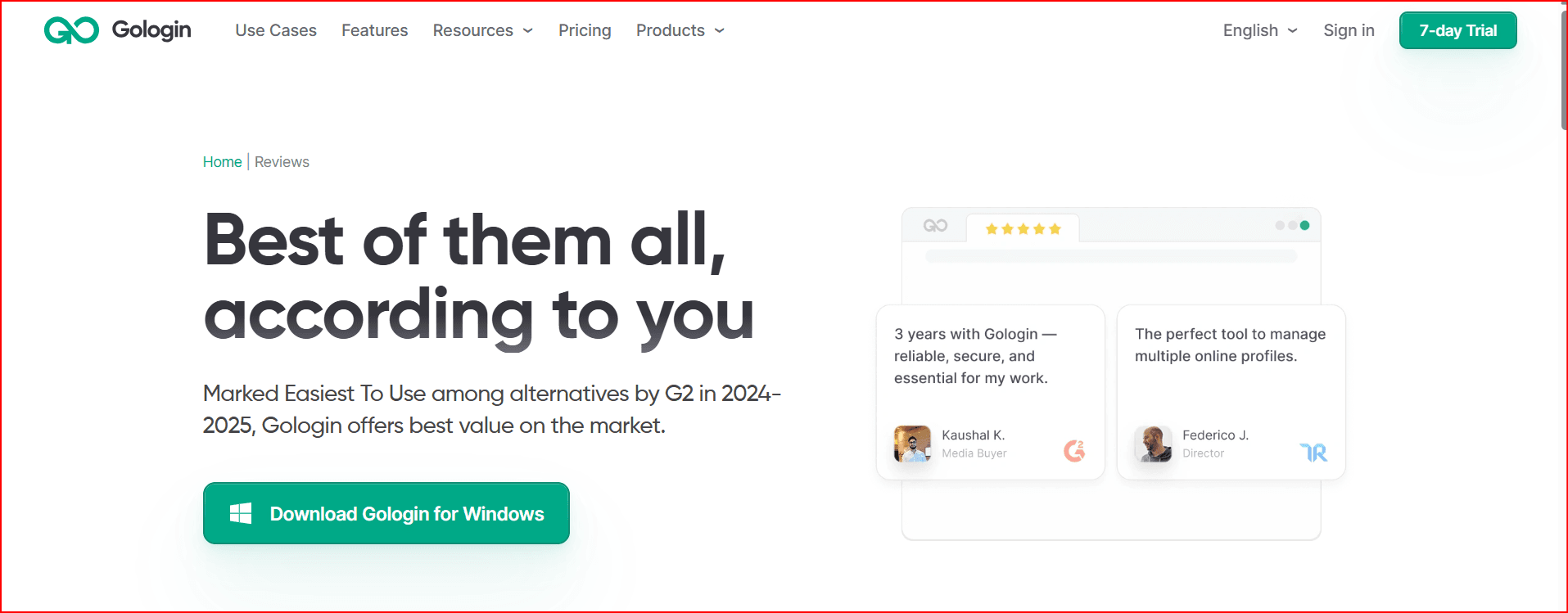
Task: Click the Reviews breadcrumb text
Action: [x=282, y=162]
